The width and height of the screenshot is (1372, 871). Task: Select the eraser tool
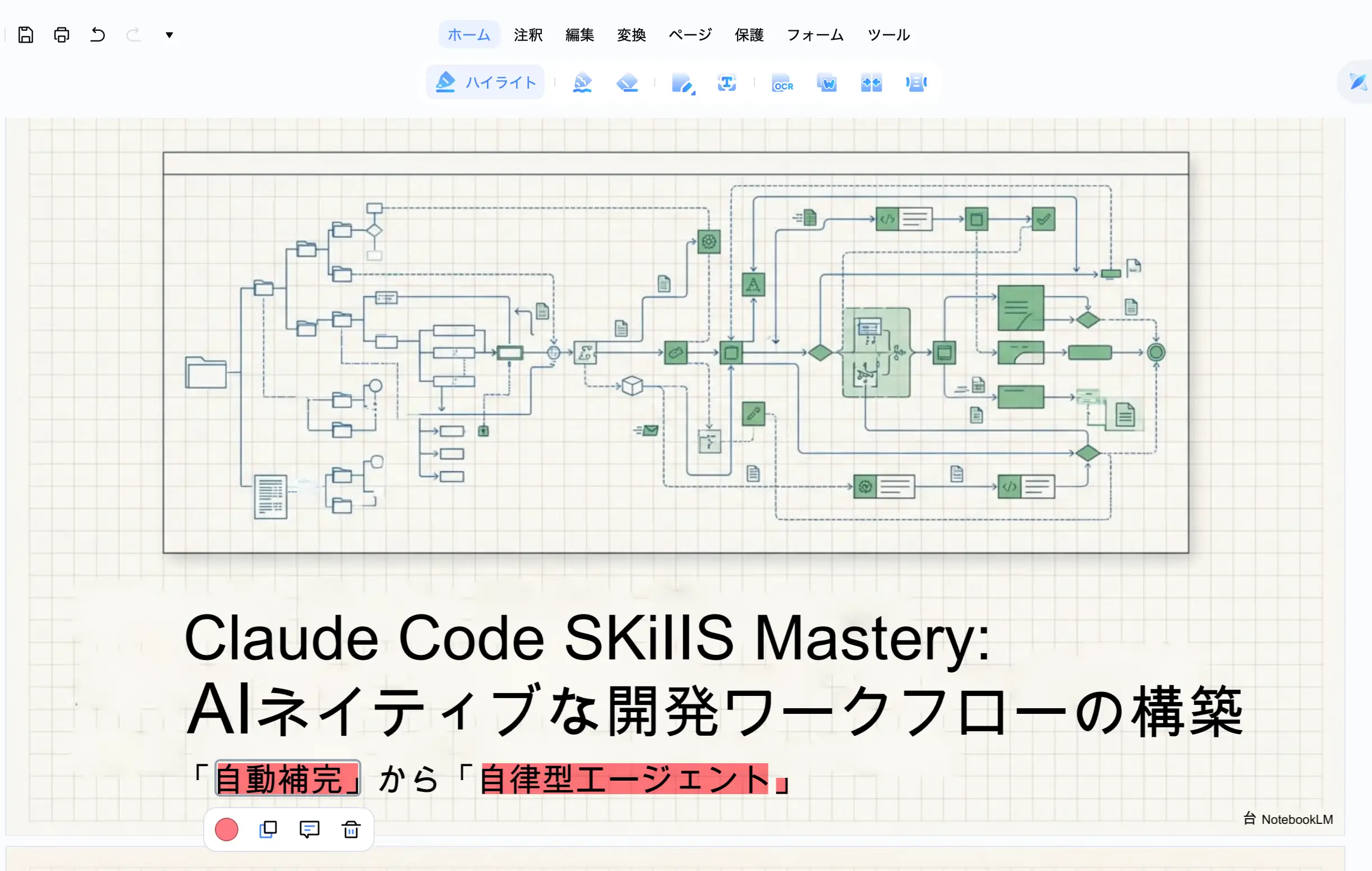point(627,82)
